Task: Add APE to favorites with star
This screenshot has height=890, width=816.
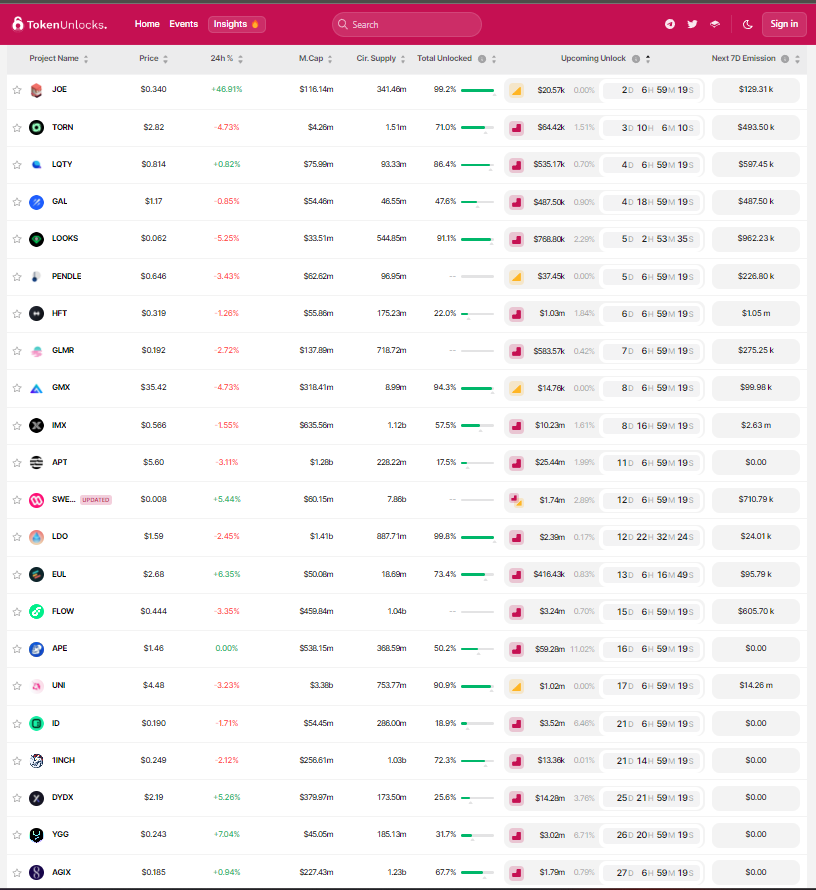Action: click(x=17, y=649)
